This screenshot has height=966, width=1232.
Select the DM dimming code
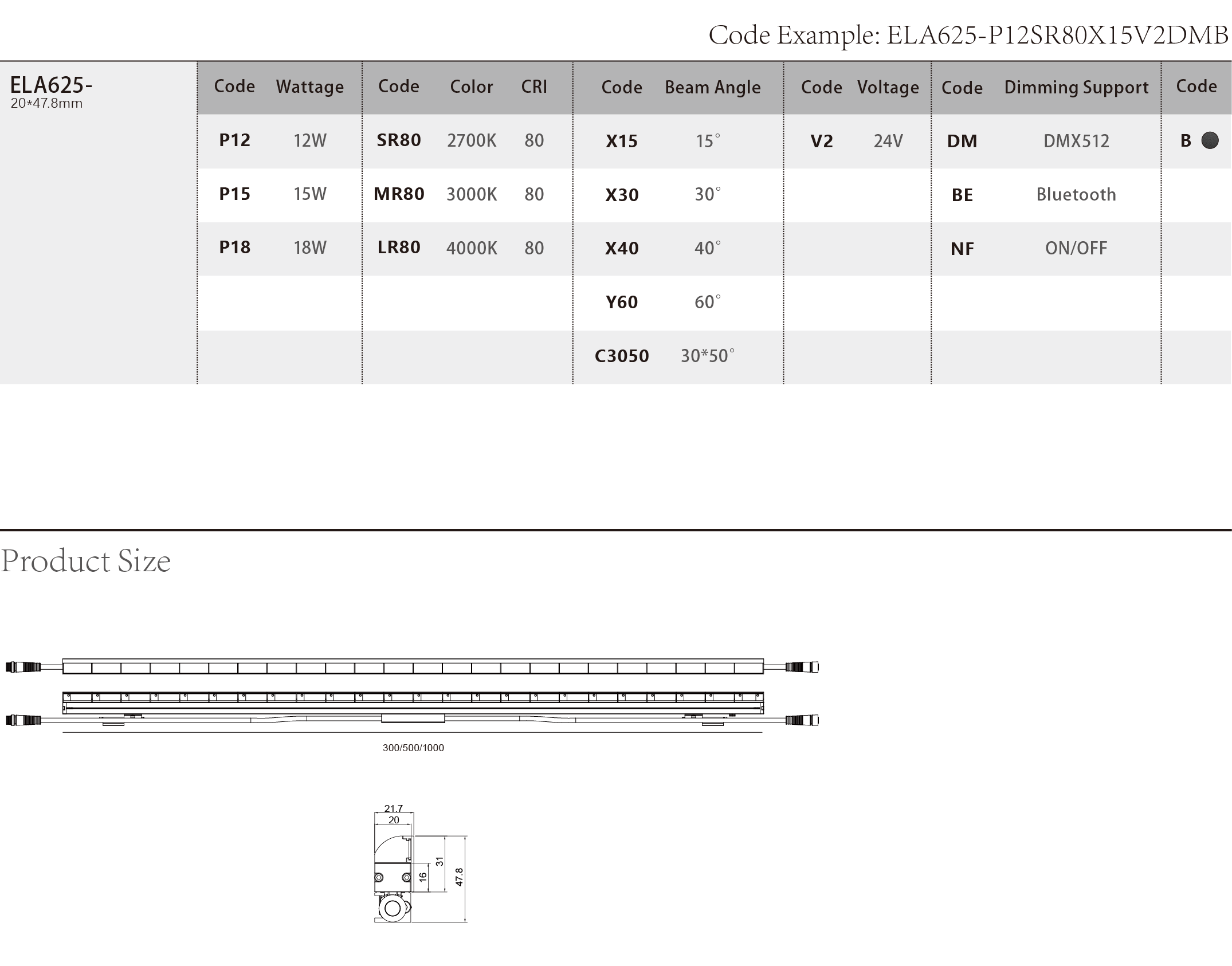962,141
